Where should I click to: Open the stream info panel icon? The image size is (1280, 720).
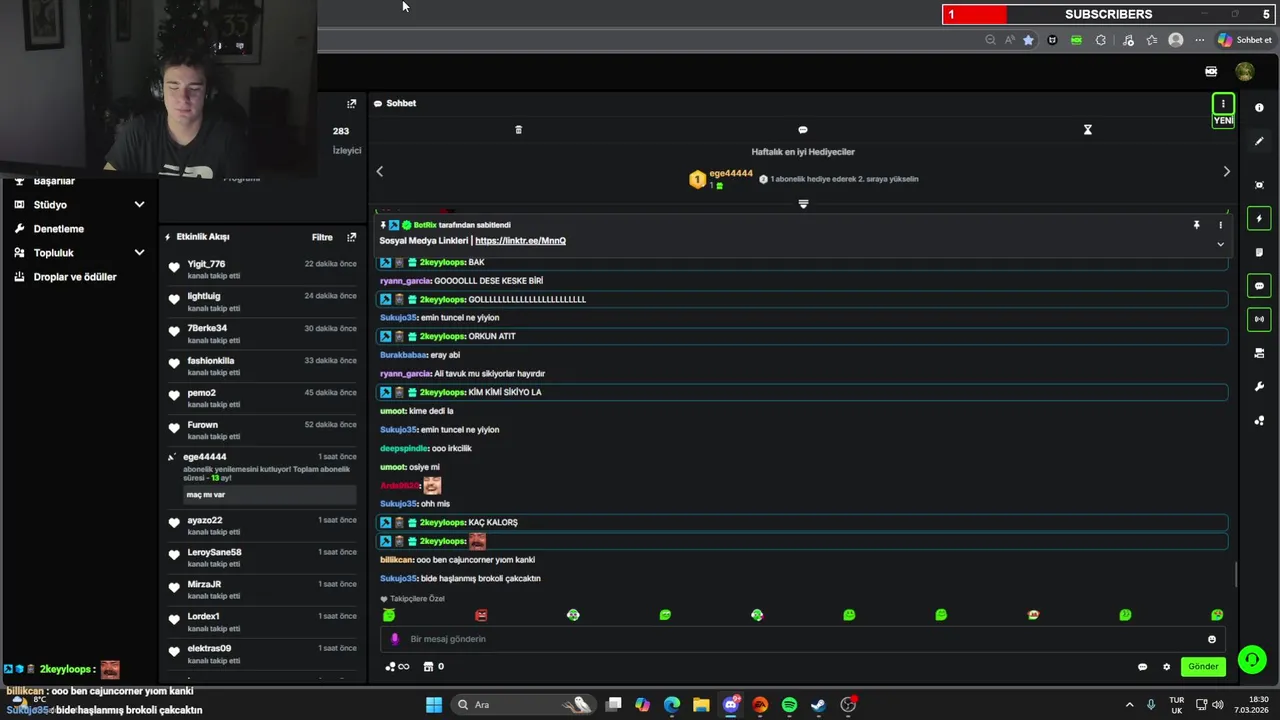(1259, 108)
